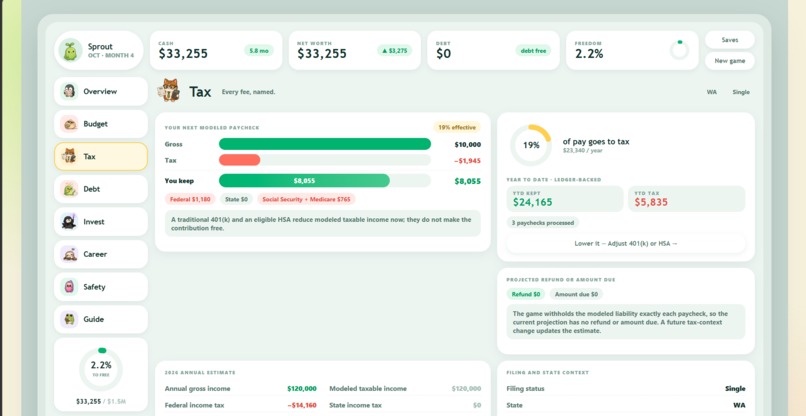This screenshot has height=416, width=806.
Task: Click Lower it — Adjust 401(k) or HSA
Action: 626,243
